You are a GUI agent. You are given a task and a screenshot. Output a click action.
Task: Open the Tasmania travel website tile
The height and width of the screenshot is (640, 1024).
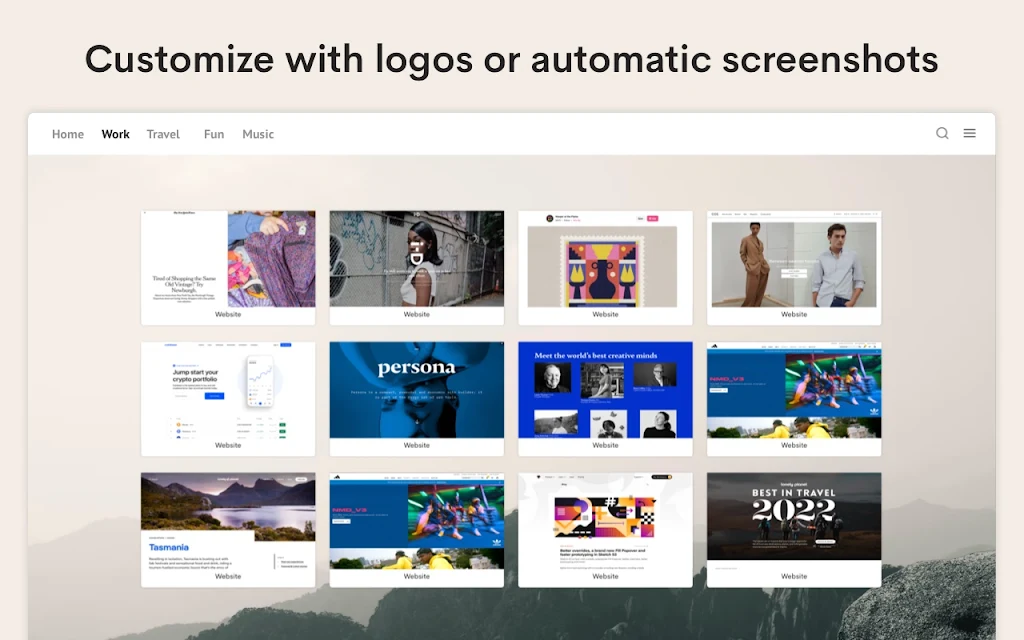tap(228, 530)
